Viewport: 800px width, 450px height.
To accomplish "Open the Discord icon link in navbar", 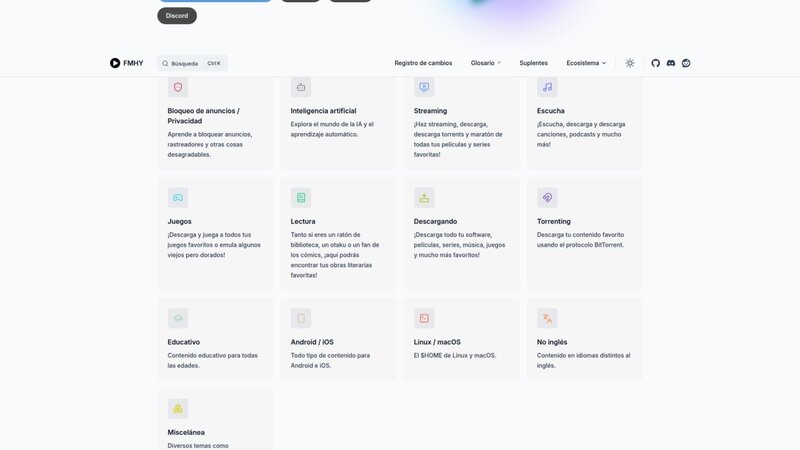I will click(671, 63).
